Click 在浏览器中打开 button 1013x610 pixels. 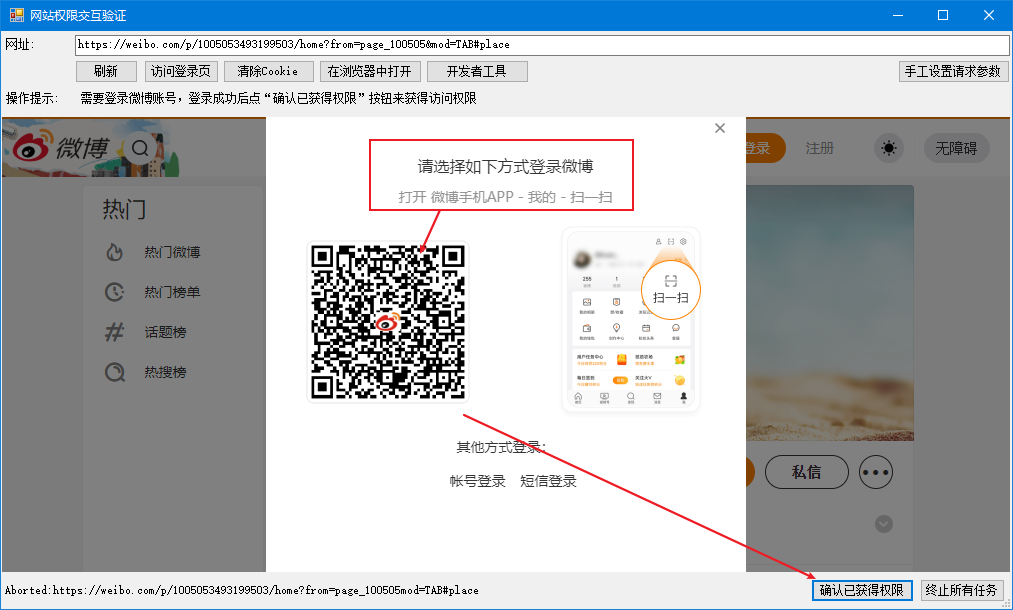[x=370, y=71]
